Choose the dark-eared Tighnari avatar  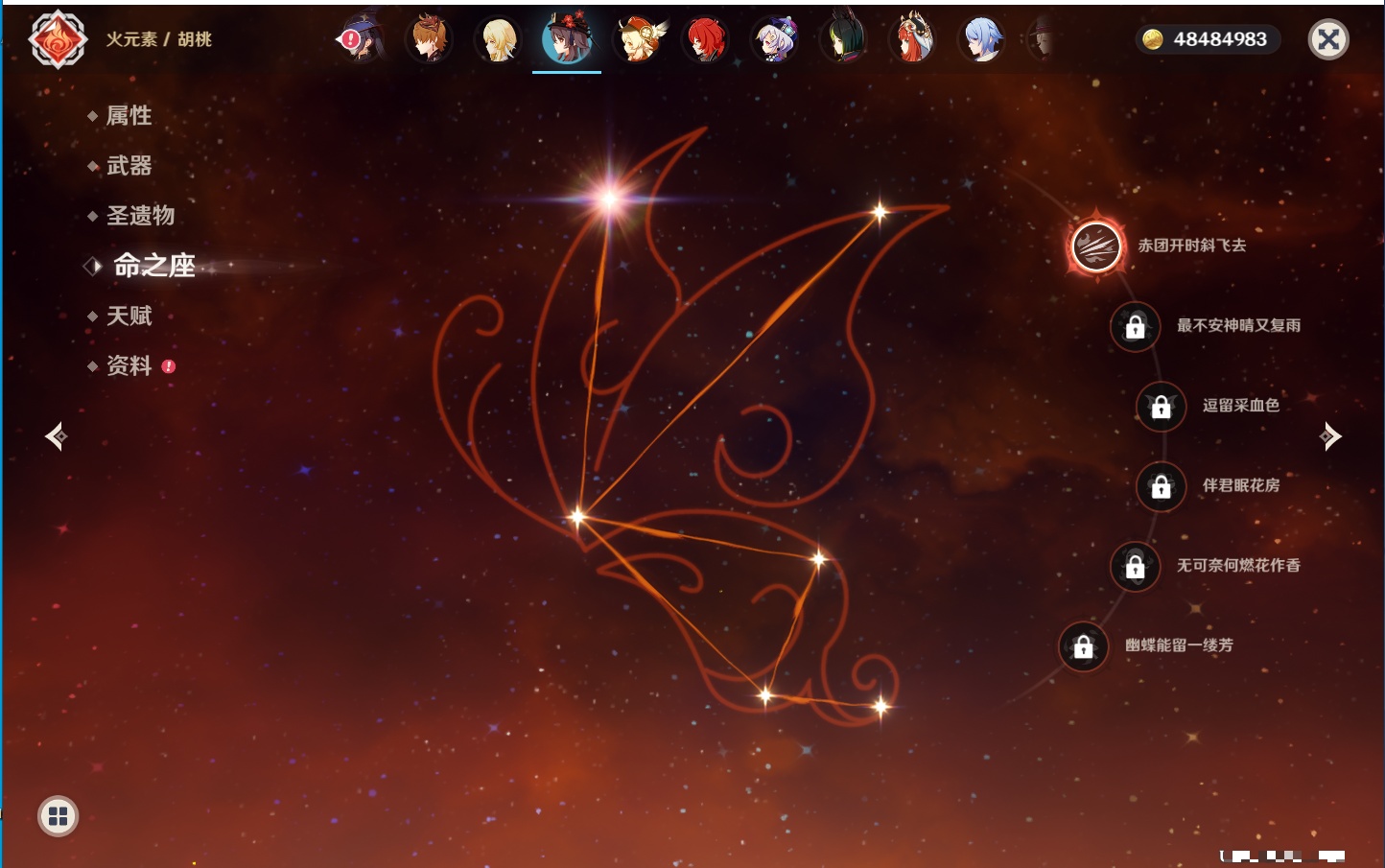(x=844, y=39)
